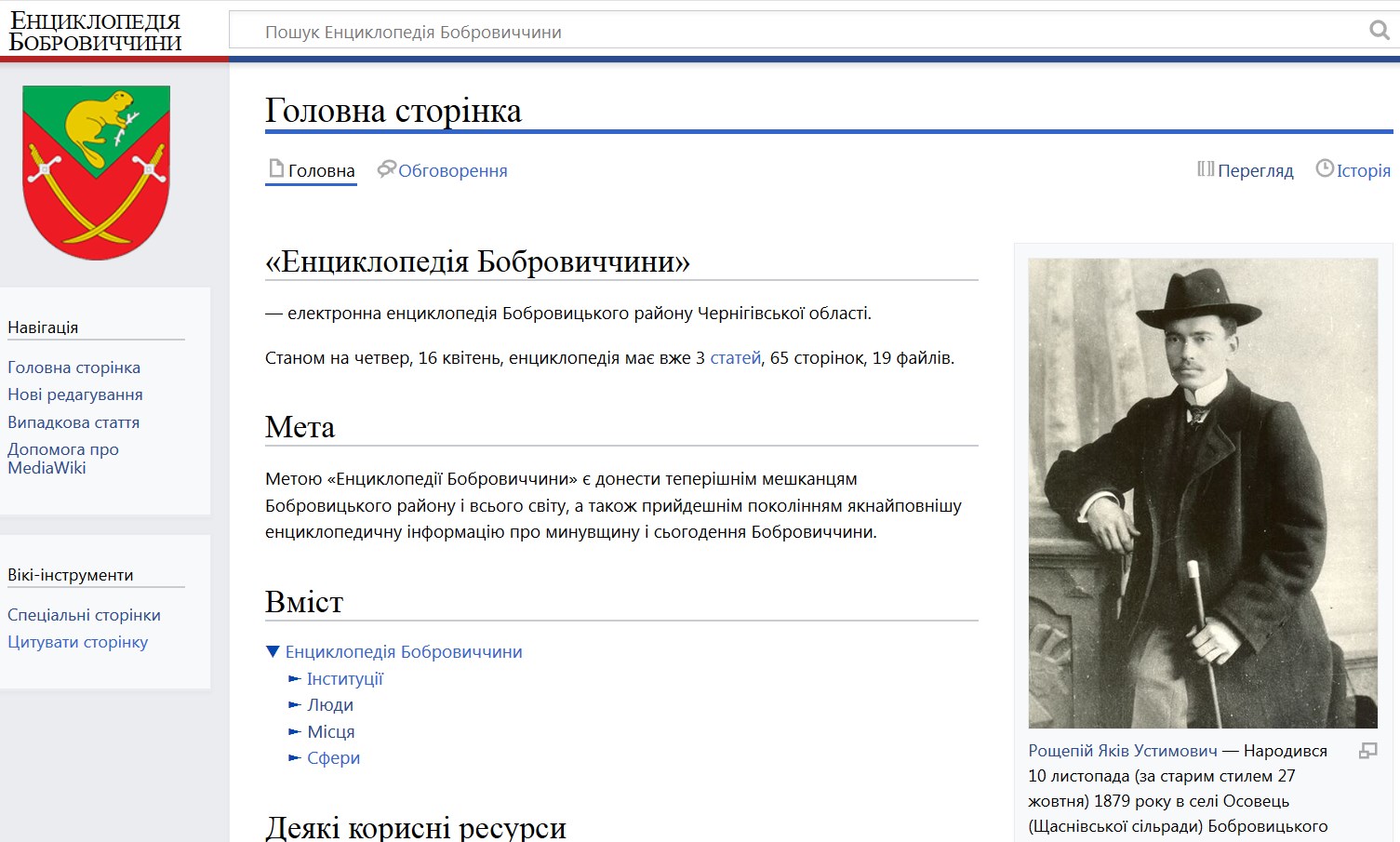This screenshot has height=842, width=1400.
Task: Expand the Сфери tree branch
Action: (x=295, y=757)
